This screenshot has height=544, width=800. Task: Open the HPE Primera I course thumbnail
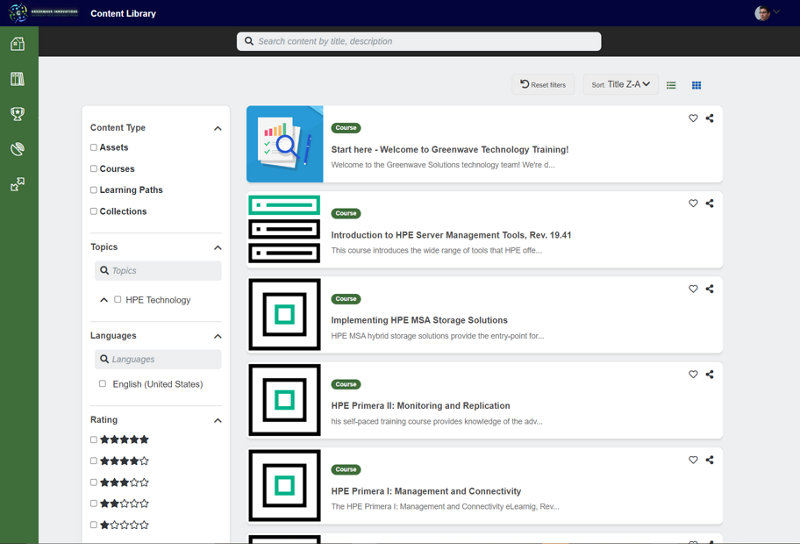point(284,485)
